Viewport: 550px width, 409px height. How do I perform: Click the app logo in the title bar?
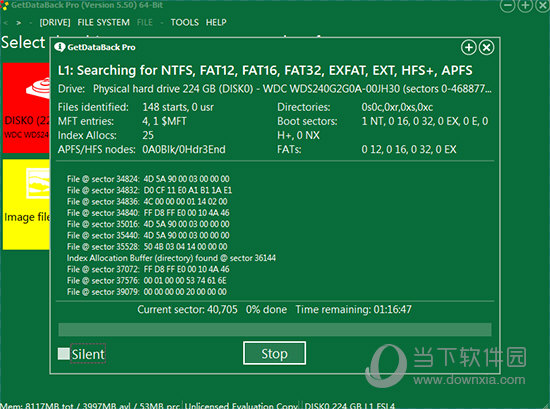pos(5,5)
